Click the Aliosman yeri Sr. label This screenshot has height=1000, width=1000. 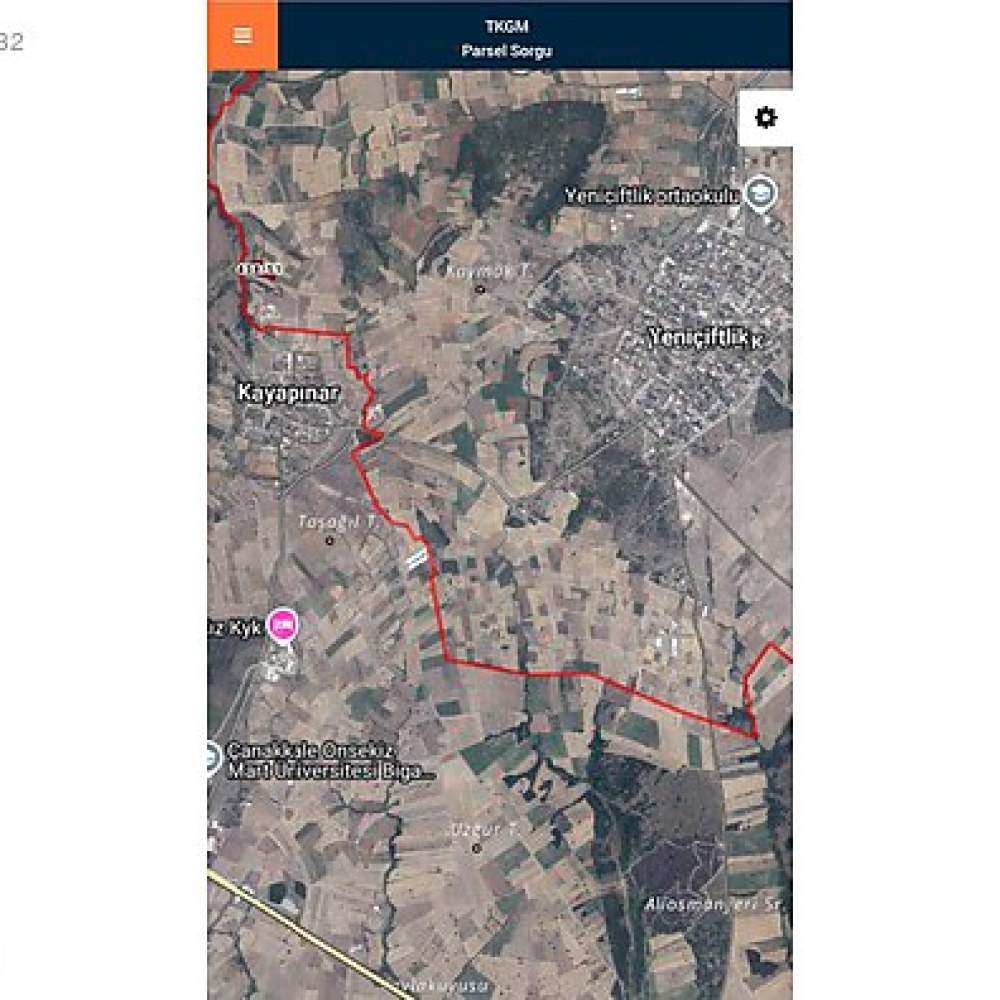713,904
